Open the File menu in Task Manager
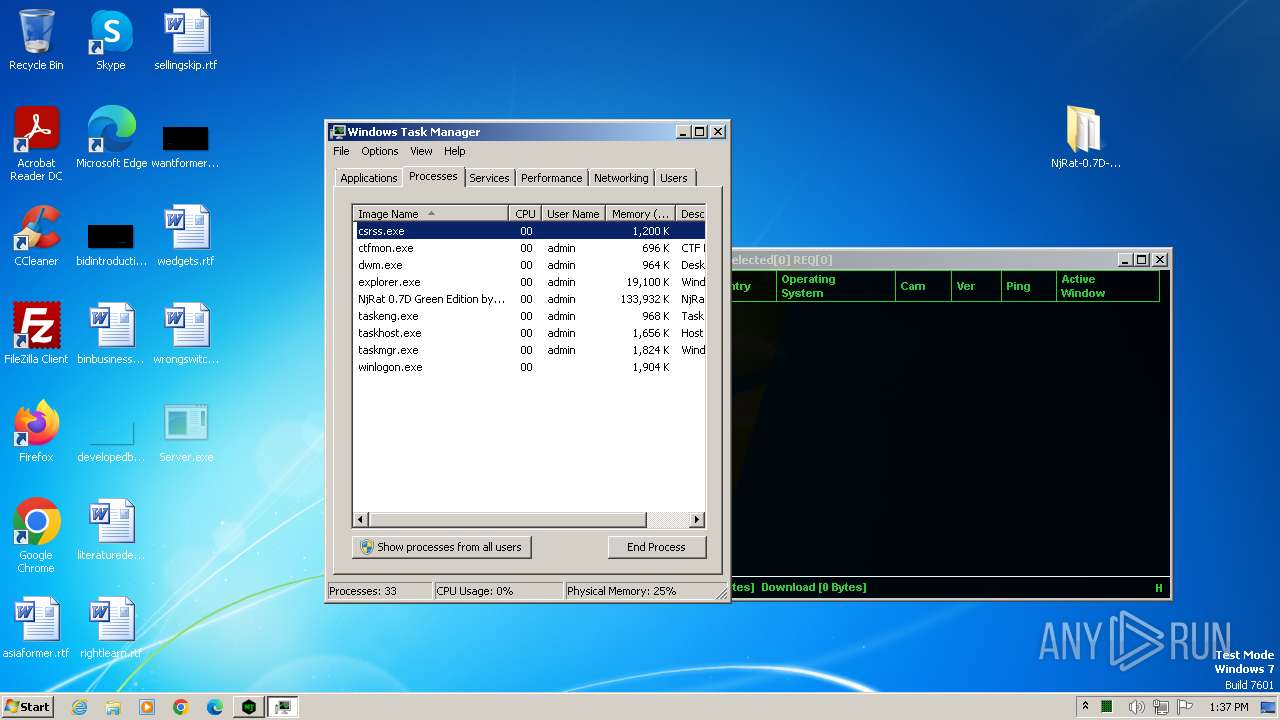This screenshot has width=1280, height=720. coord(341,151)
